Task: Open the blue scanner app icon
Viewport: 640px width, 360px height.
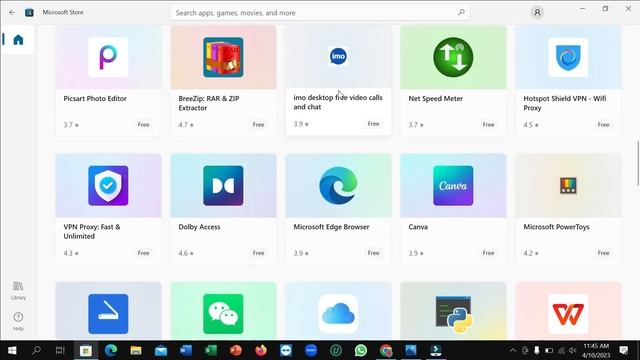Action: (x=108, y=313)
